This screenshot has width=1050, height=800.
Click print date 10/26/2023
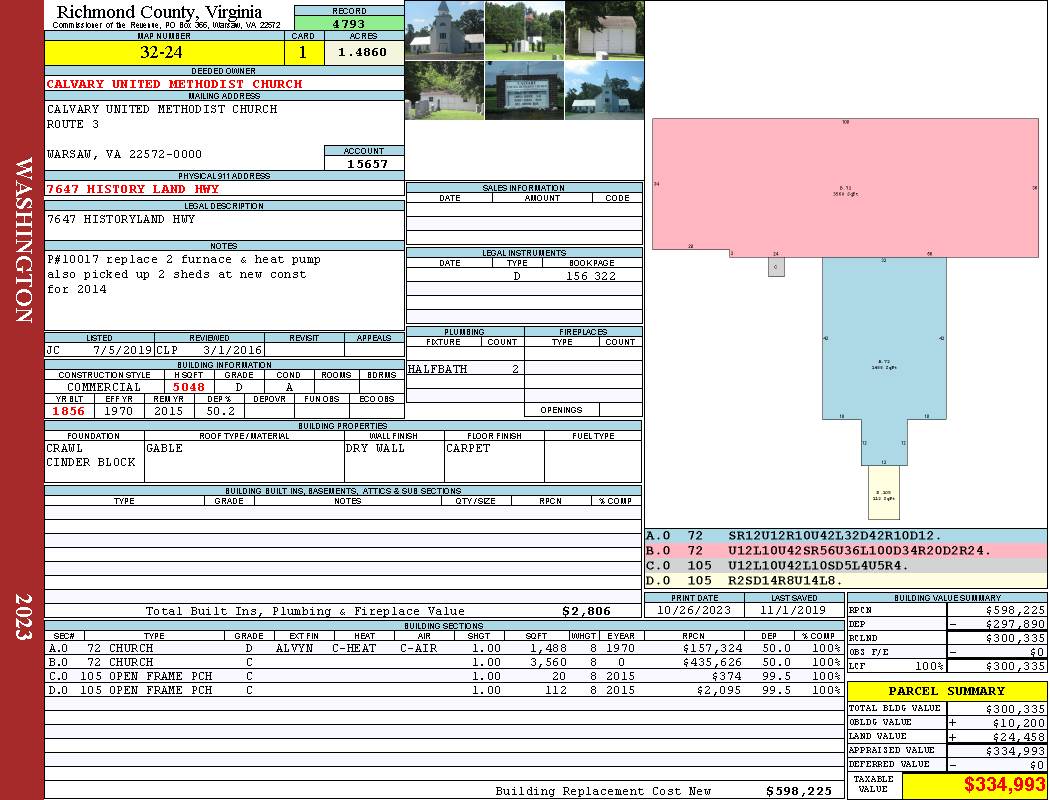(694, 611)
